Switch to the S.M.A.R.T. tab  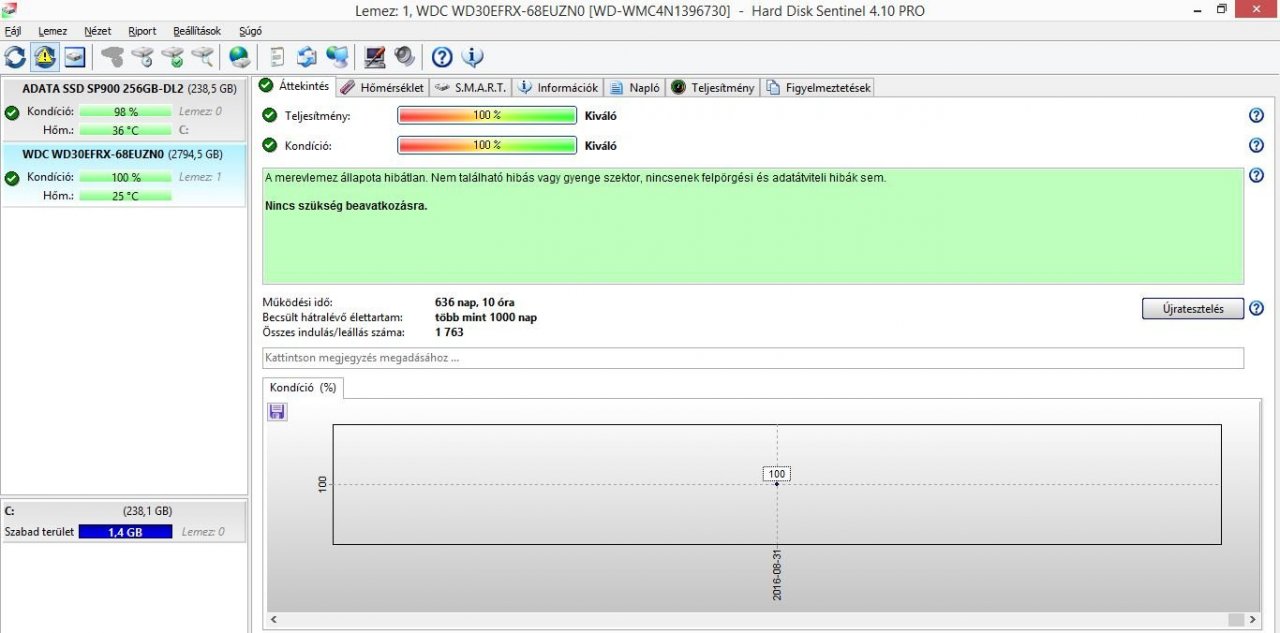click(x=471, y=88)
